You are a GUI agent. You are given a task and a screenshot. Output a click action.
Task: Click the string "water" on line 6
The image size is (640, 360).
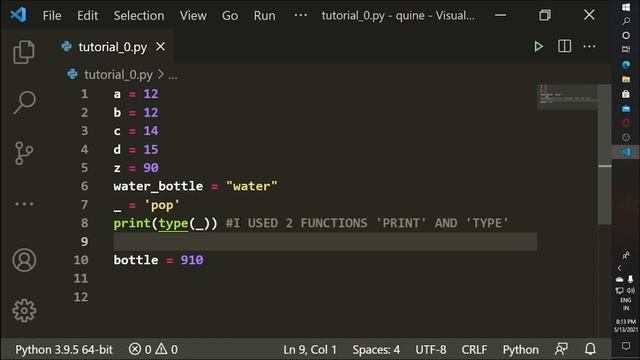tap(251, 186)
